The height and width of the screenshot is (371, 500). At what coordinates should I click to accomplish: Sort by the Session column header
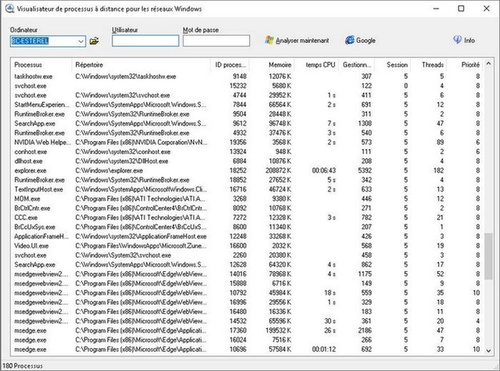point(392,65)
